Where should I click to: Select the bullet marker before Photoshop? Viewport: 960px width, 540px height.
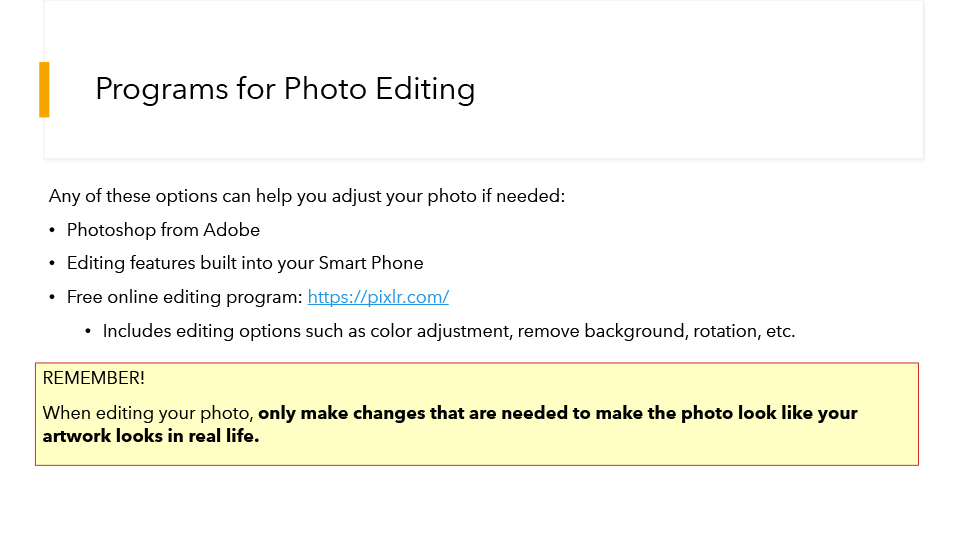[52, 230]
